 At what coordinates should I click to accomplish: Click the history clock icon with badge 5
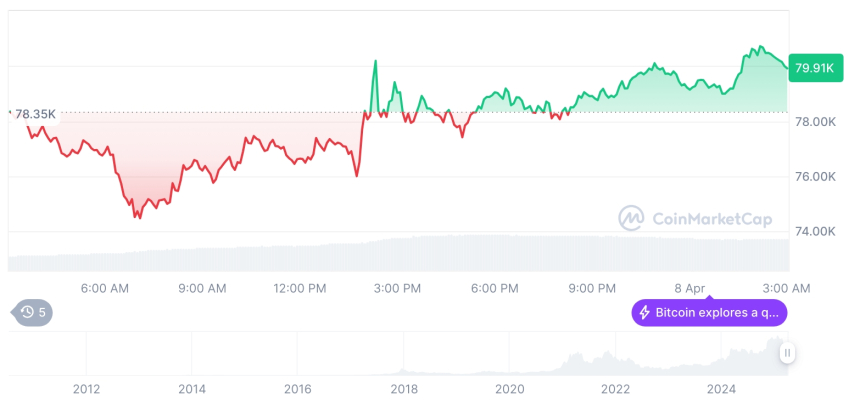pos(27,313)
